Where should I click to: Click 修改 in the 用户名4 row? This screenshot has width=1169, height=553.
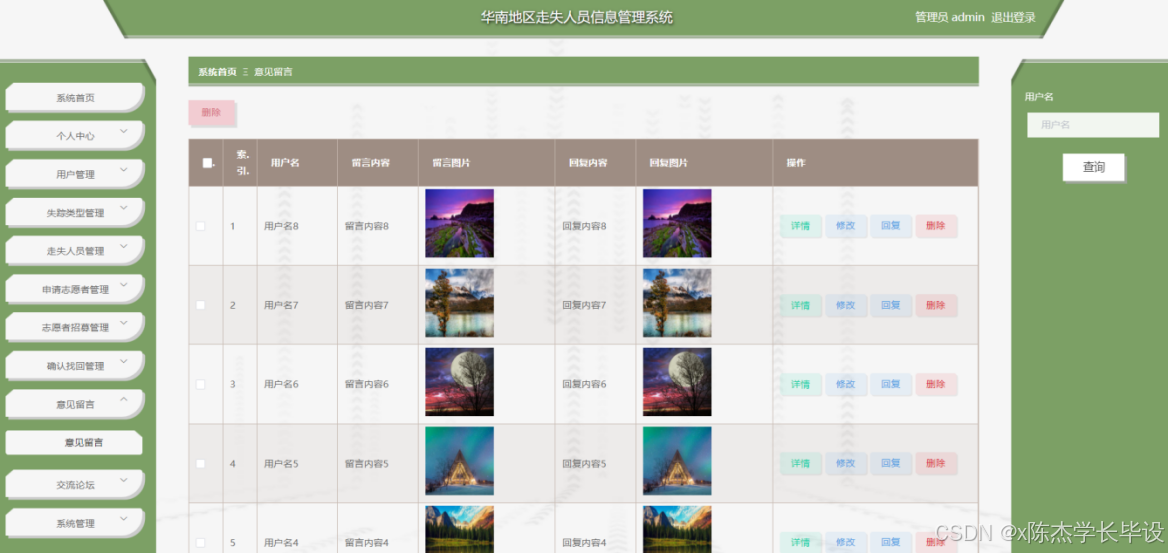click(845, 543)
